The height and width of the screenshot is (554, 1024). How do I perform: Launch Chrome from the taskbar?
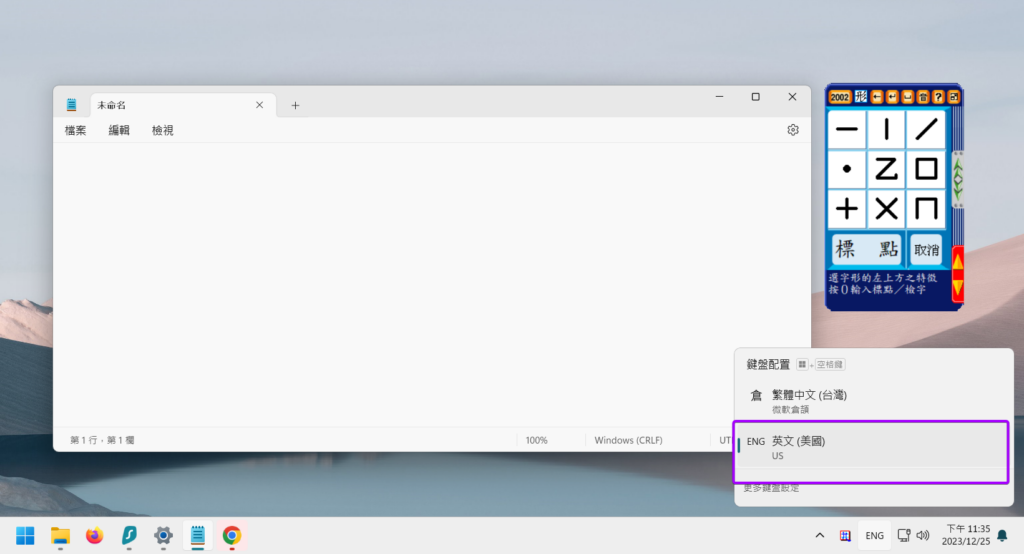pos(232,536)
